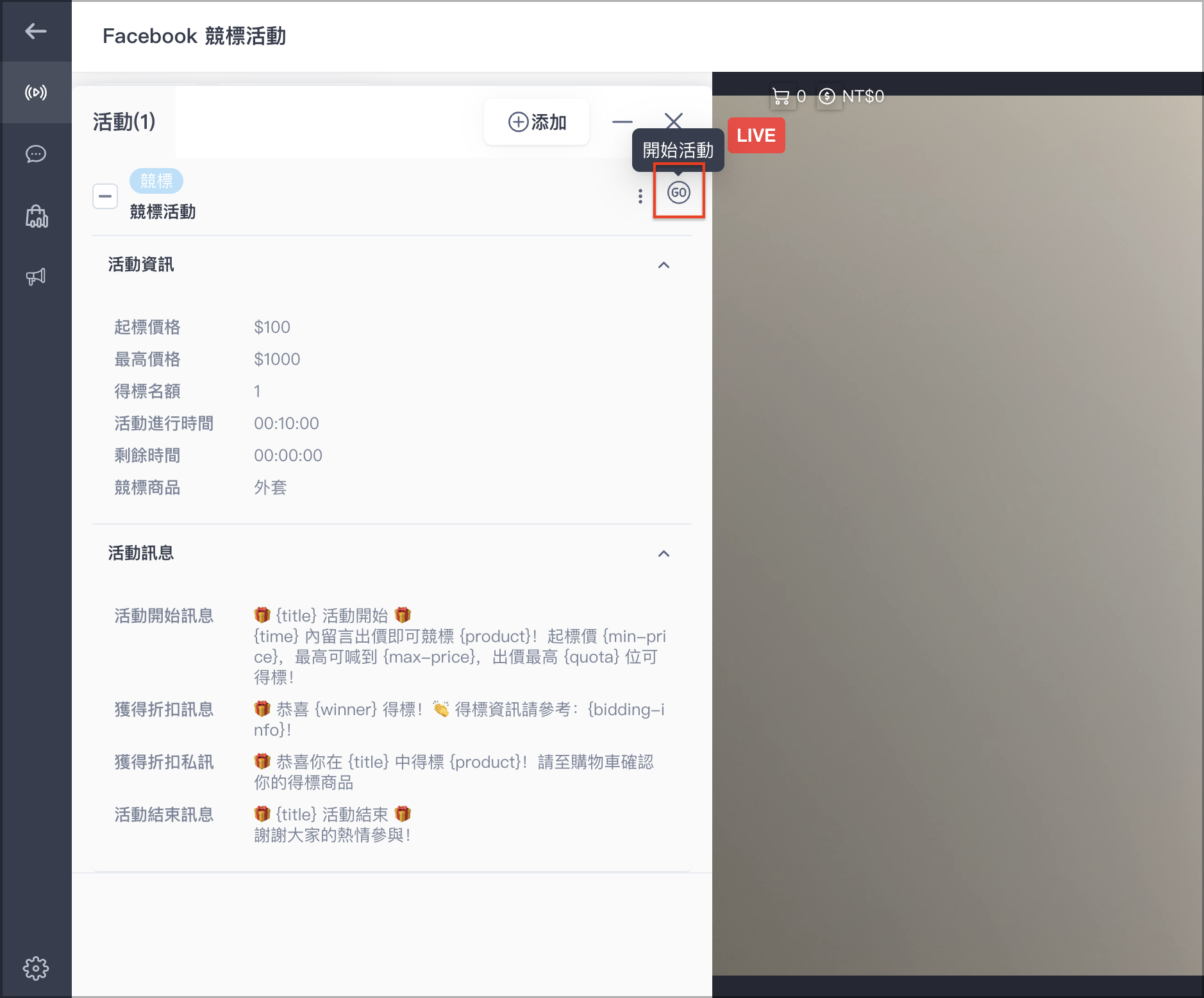Click the shopping cart count icon
Image resolution: width=1204 pixels, height=998 pixels.
coord(781,96)
